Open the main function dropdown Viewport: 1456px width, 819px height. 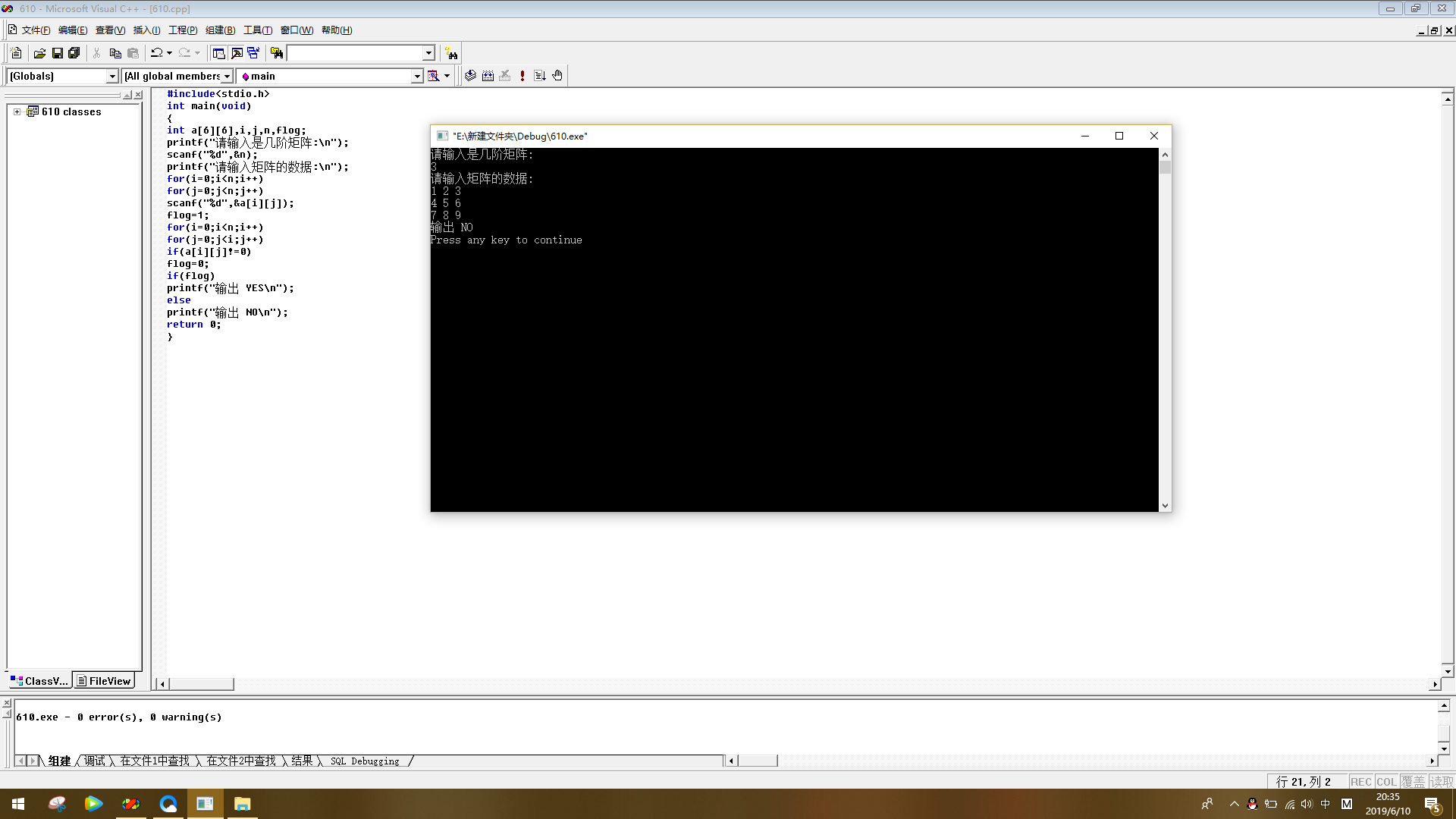(416, 76)
